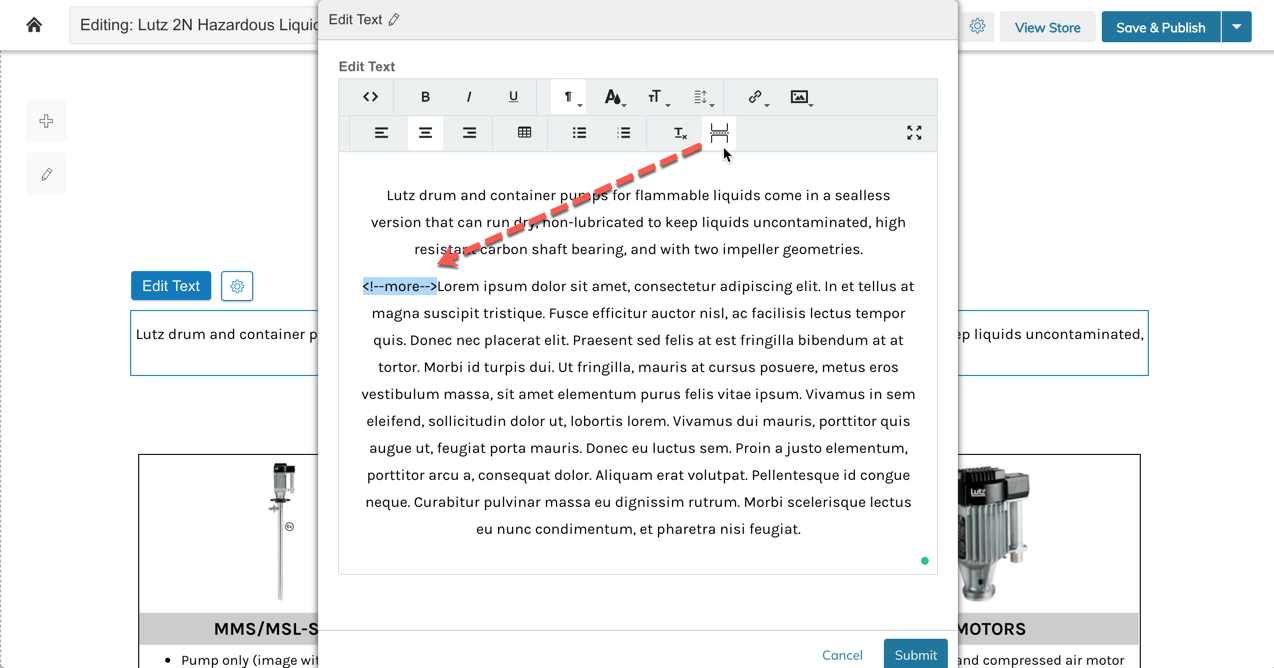Click the MMS/MSL-S heading on the page
This screenshot has width=1274, height=668.
pos(266,629)
